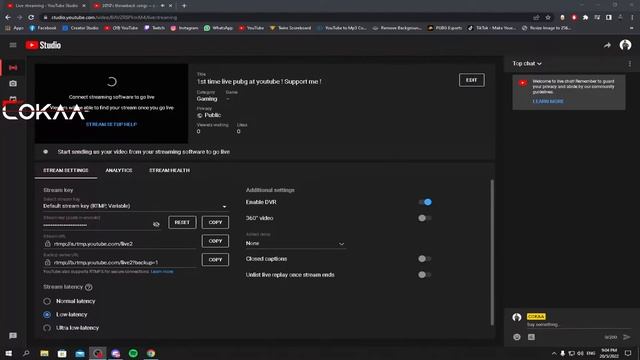Select Normal latency radio button

tap(47, 301)
